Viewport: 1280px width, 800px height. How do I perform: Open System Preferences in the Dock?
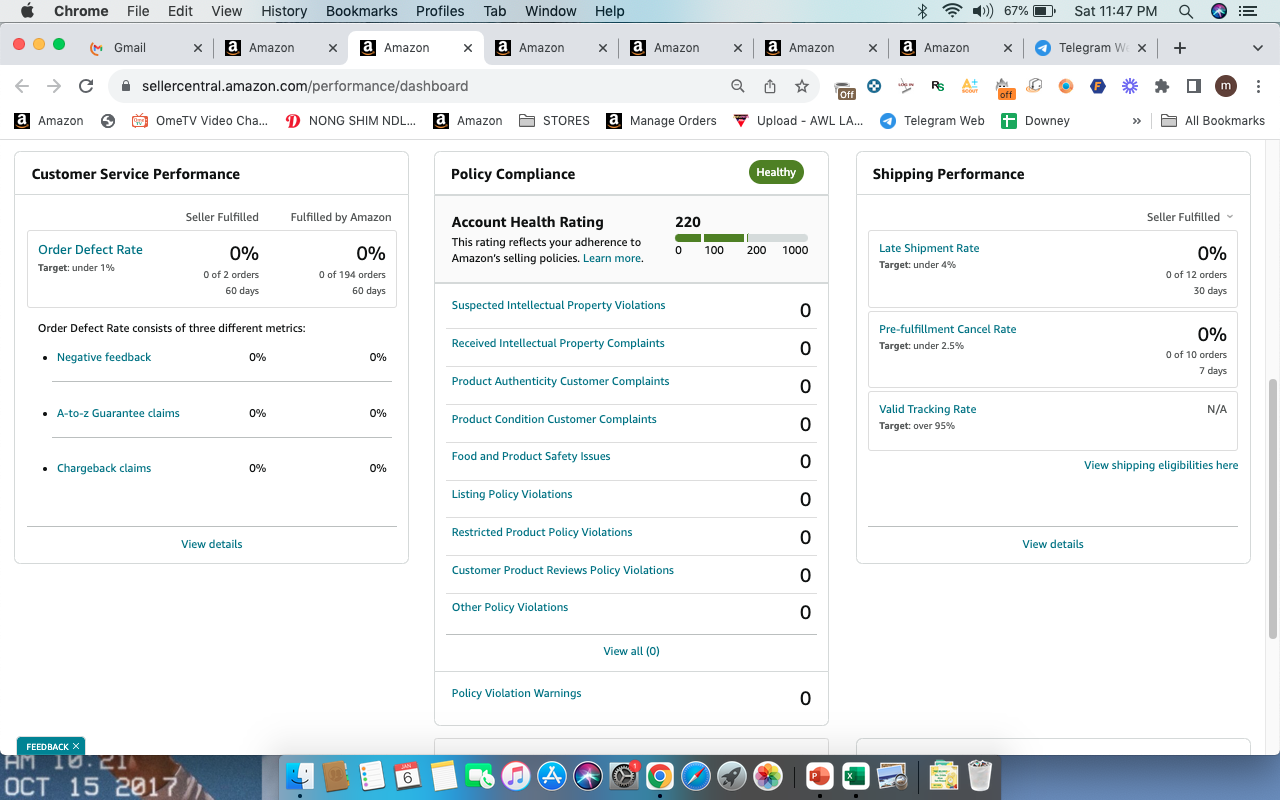pos(624,775)
